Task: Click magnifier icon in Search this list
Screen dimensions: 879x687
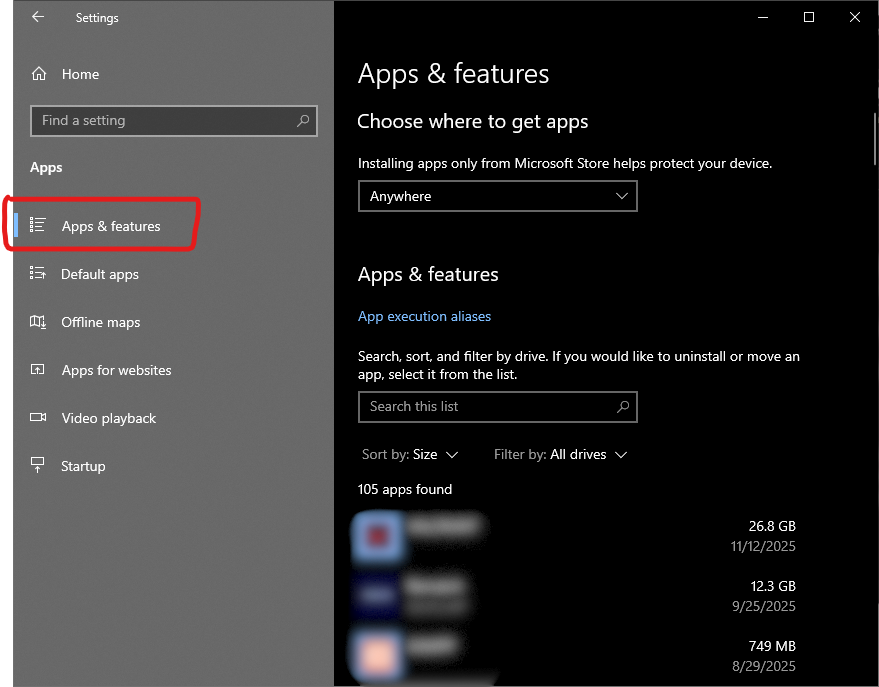Action: [x=622, y=407]
